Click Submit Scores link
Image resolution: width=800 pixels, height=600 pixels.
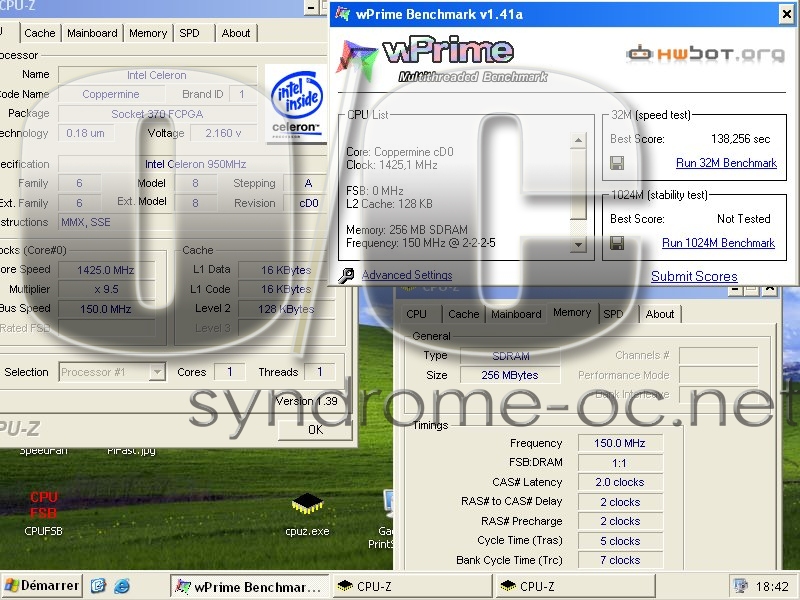click(x=694, y=276)
